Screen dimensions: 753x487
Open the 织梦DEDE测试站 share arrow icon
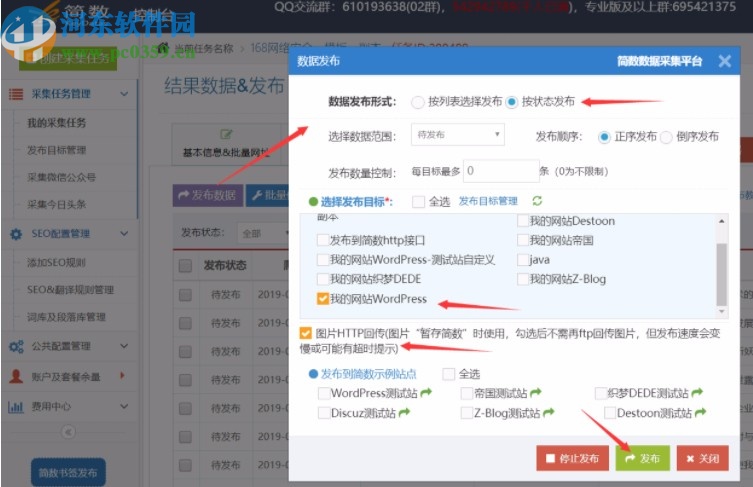[x=697, y=392]
